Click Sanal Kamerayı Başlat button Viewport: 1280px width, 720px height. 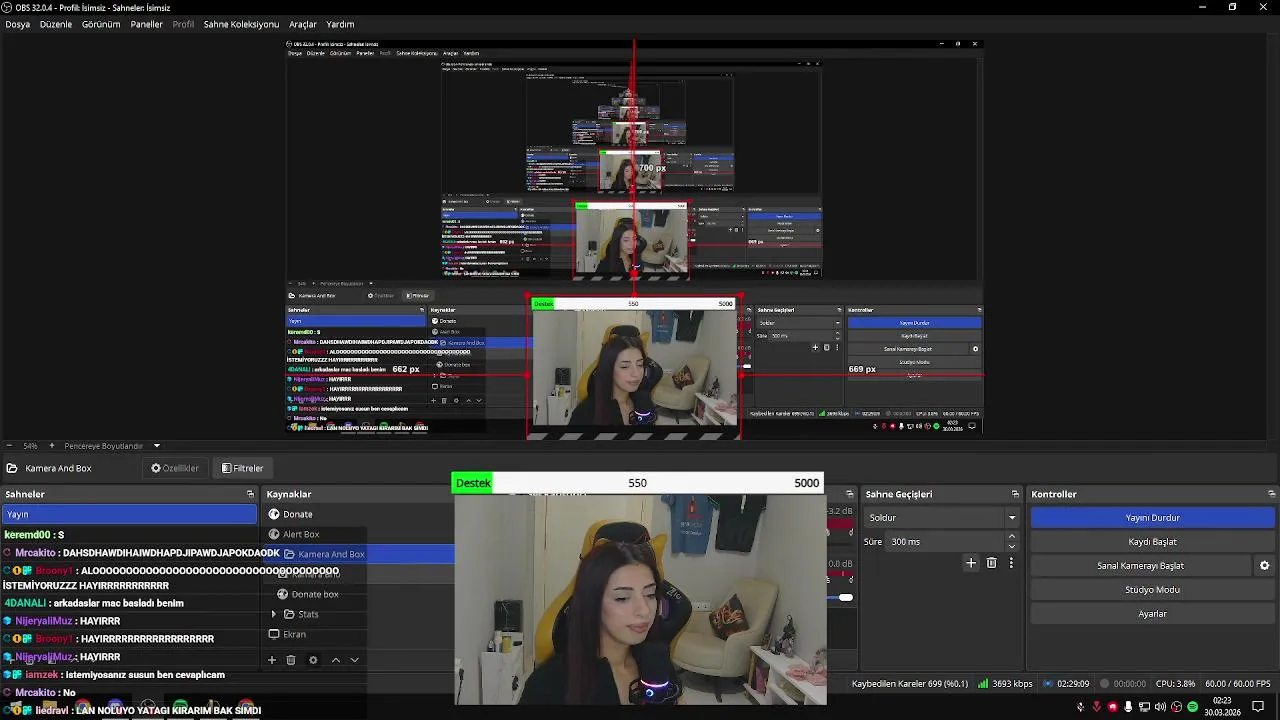pos(1141,566)
